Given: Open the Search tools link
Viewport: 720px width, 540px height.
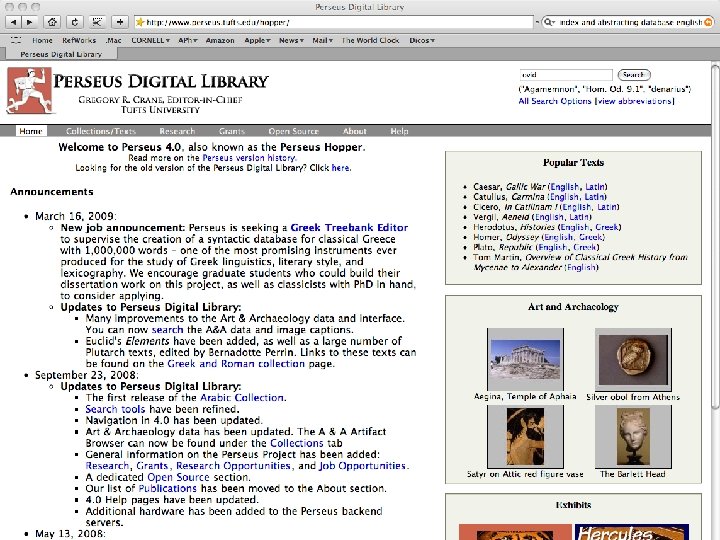Looking at the screenshot, I should point(115,409).
